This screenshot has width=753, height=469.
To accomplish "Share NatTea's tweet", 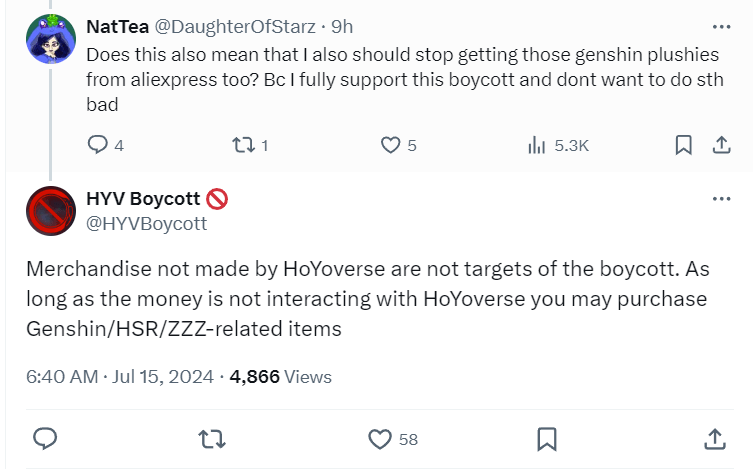I will (719, 145).
